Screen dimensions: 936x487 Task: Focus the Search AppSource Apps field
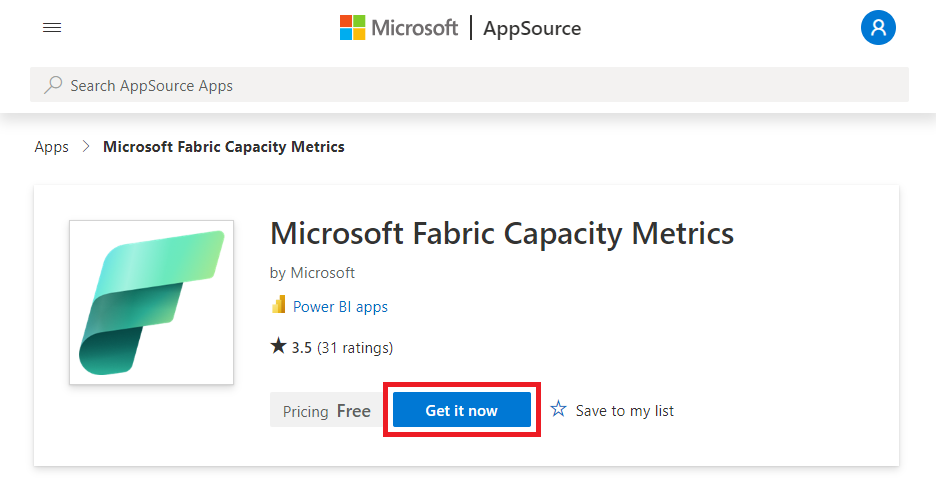click(x=469, y=85)
